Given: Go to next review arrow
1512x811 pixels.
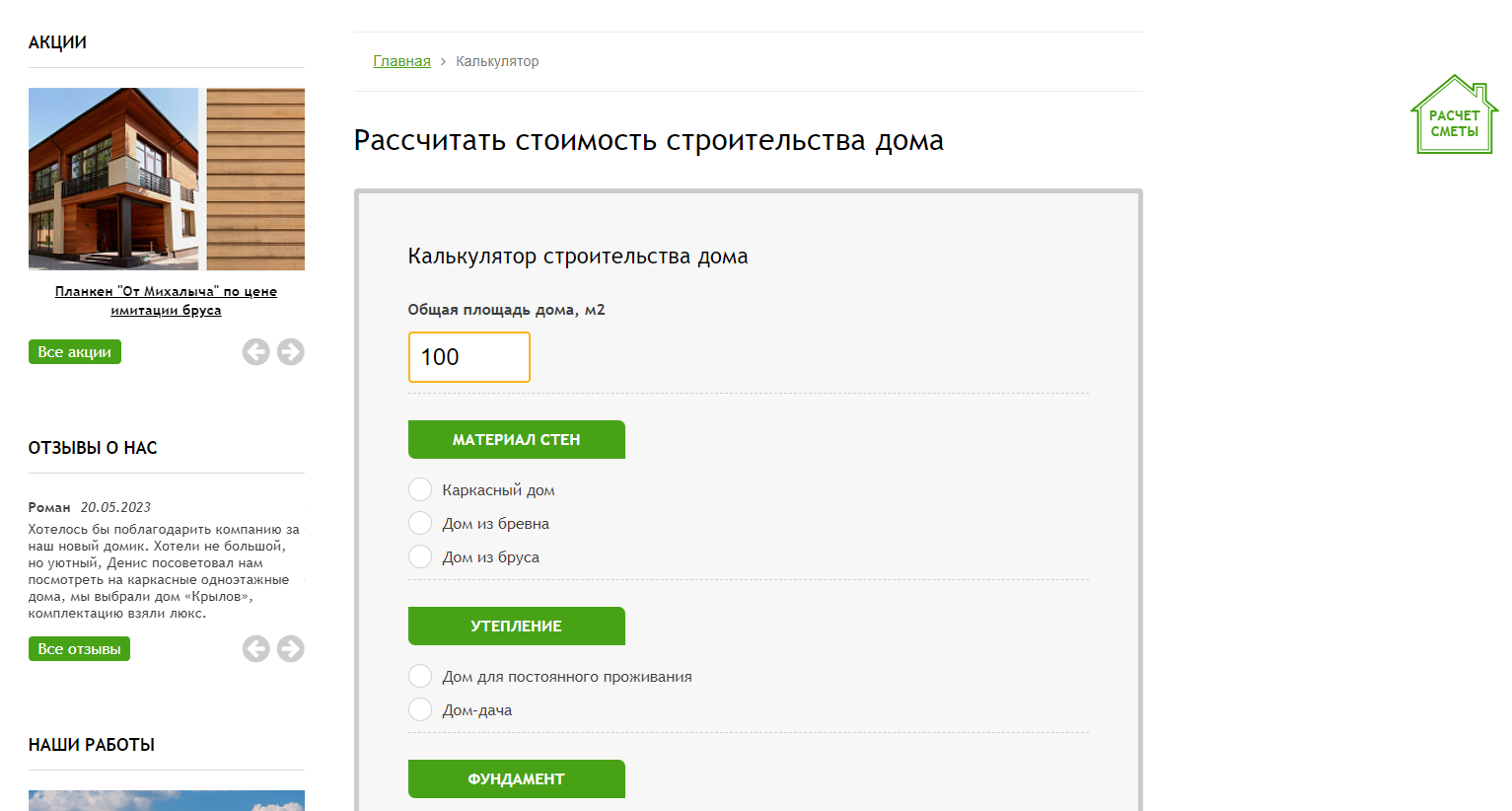Looking at the screenshot, I should coord(291,649).
